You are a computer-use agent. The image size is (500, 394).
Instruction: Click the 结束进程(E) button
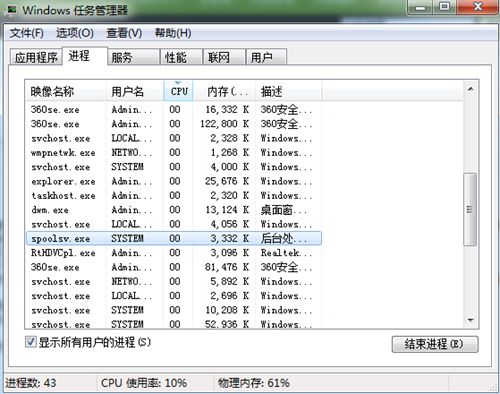tap(435, 344)
